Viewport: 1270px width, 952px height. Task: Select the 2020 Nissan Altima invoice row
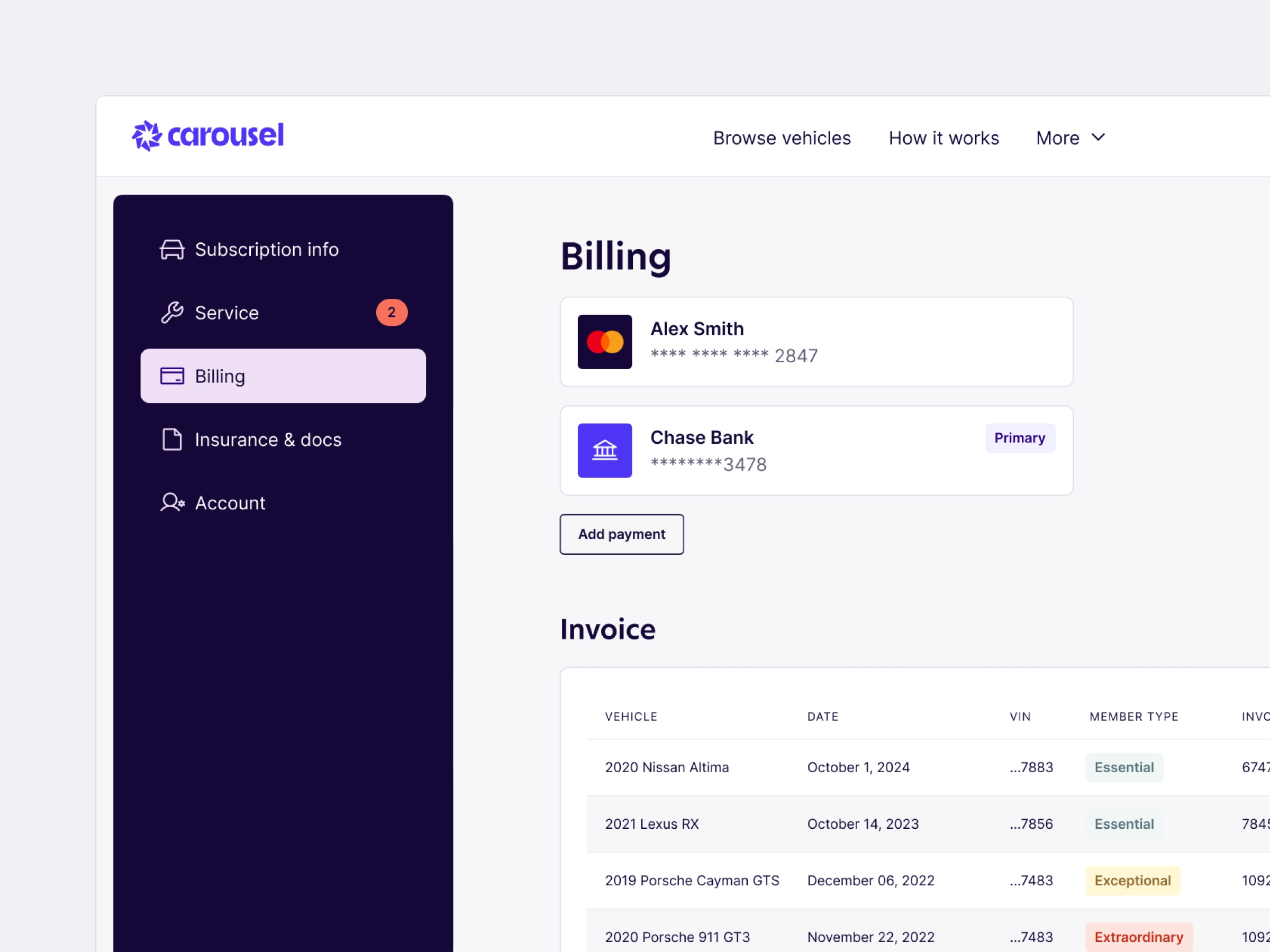click(x=667, y=767)
